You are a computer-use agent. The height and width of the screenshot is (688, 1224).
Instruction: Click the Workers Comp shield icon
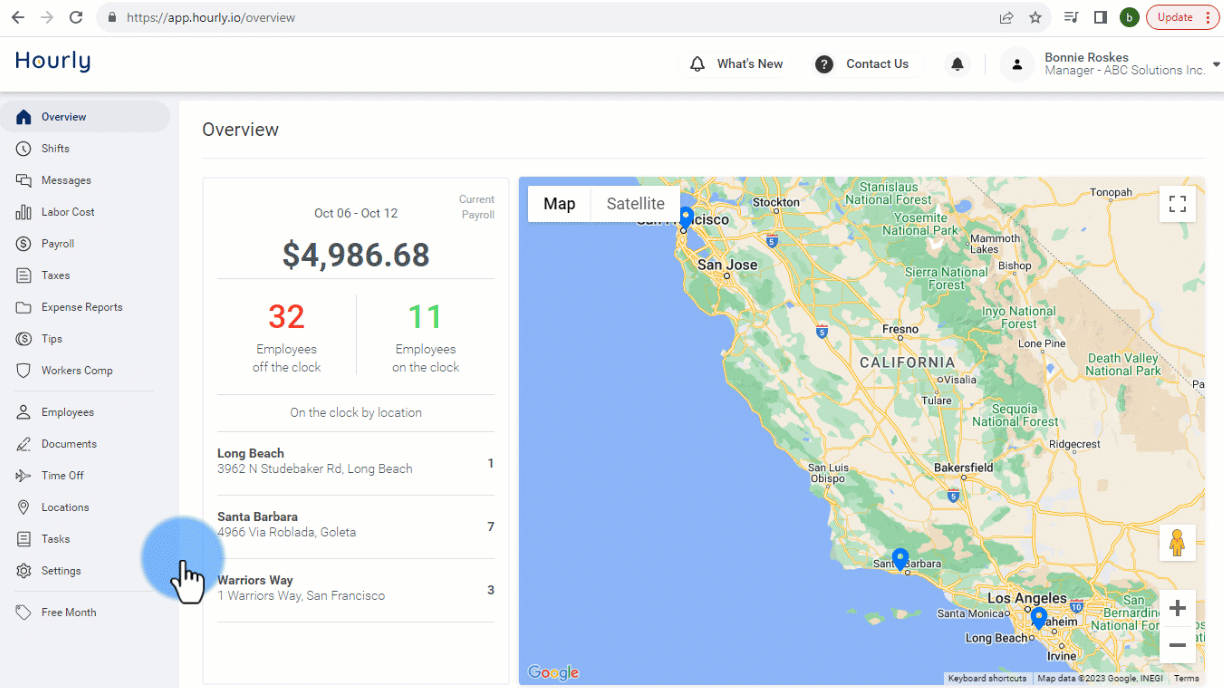tap(24, 370)
